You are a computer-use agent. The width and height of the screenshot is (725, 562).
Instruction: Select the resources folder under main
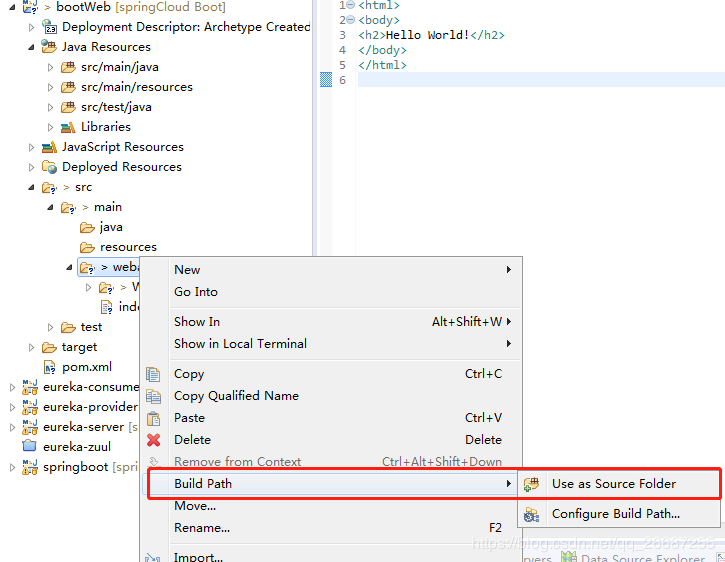coord(128,247)
